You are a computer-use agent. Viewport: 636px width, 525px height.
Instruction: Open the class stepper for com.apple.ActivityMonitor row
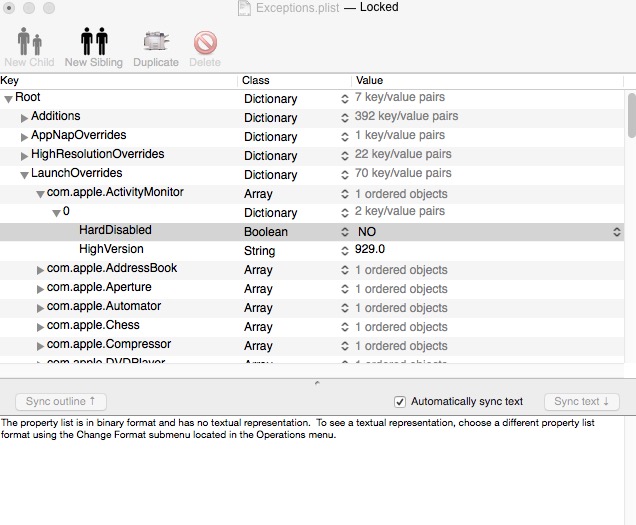point(344,194)
